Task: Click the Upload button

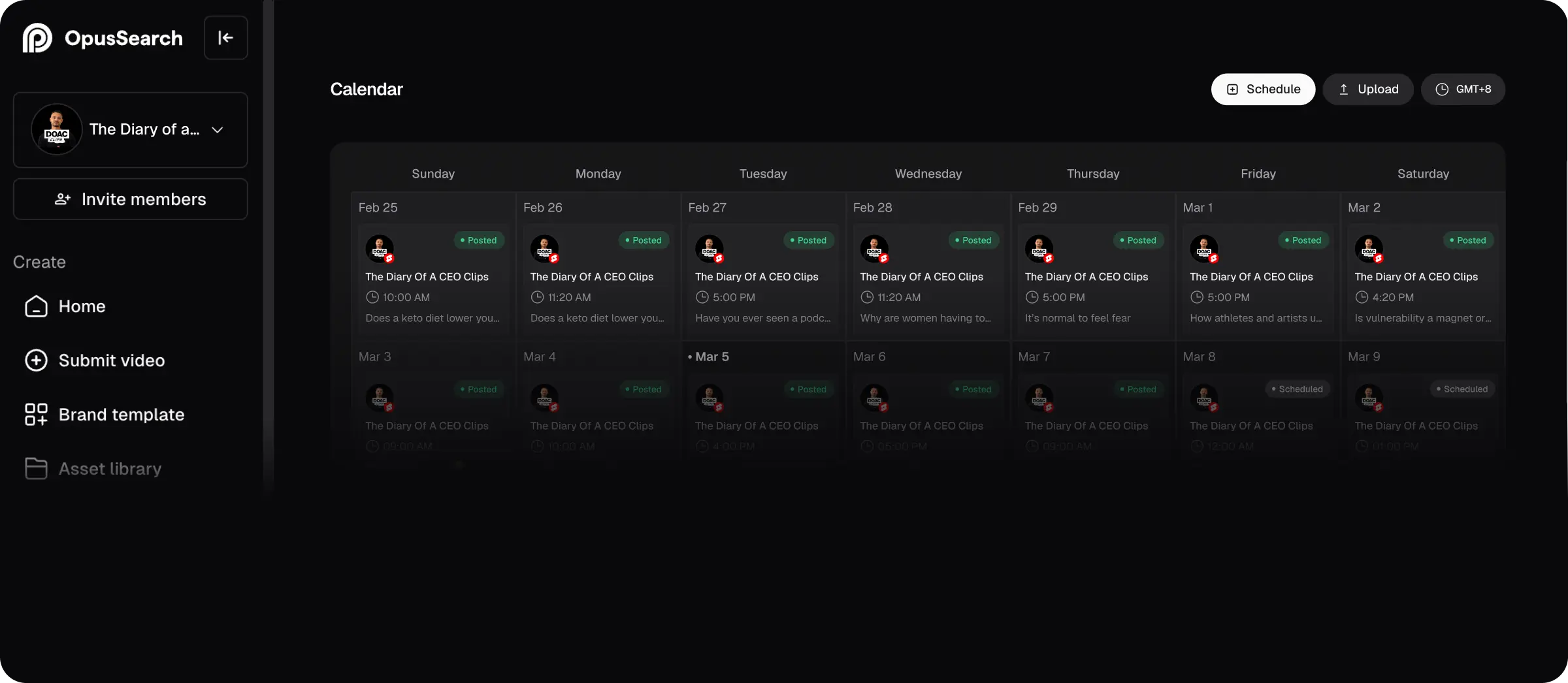Action: (x=1368, y=89)
